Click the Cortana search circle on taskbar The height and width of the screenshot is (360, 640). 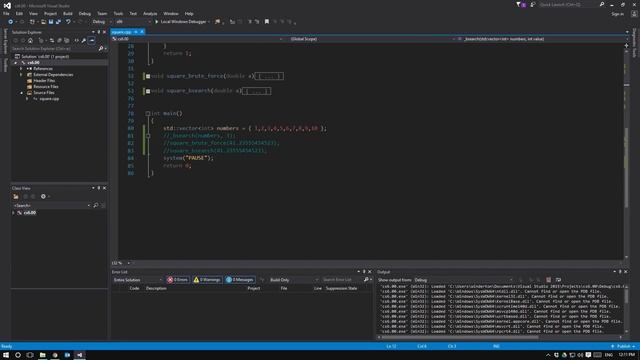point(18,355)
